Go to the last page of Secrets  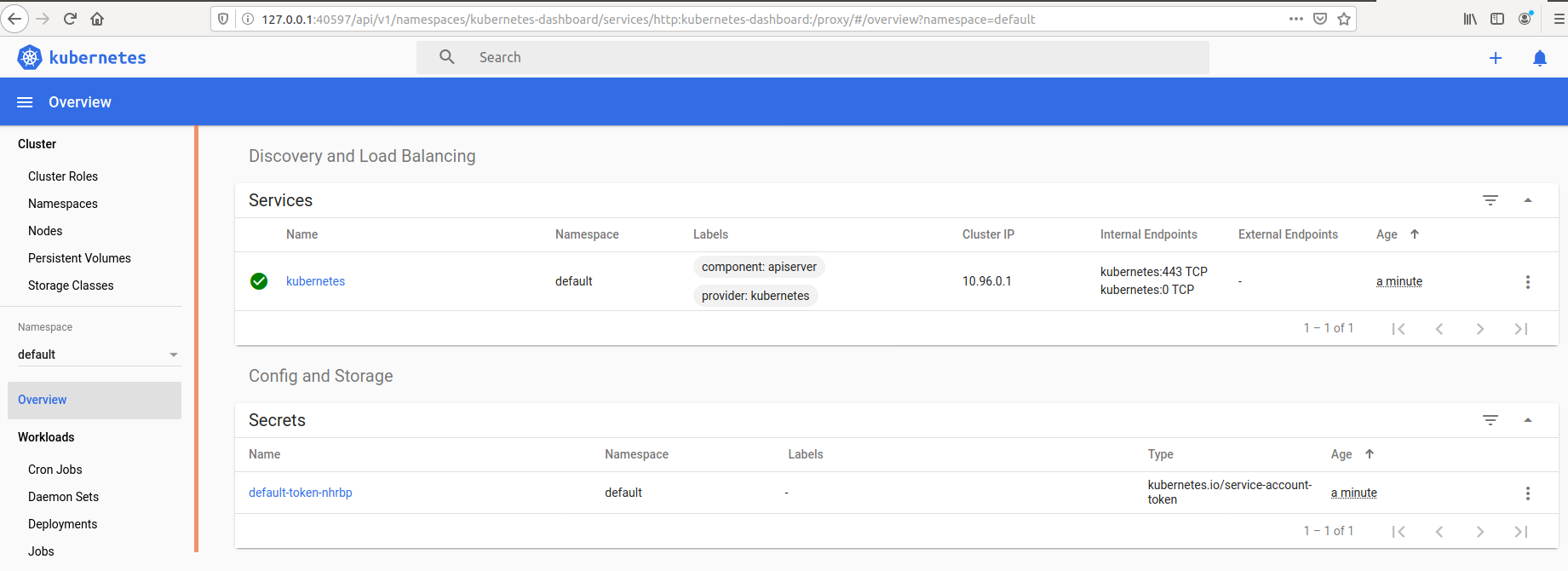[1521, 532]
